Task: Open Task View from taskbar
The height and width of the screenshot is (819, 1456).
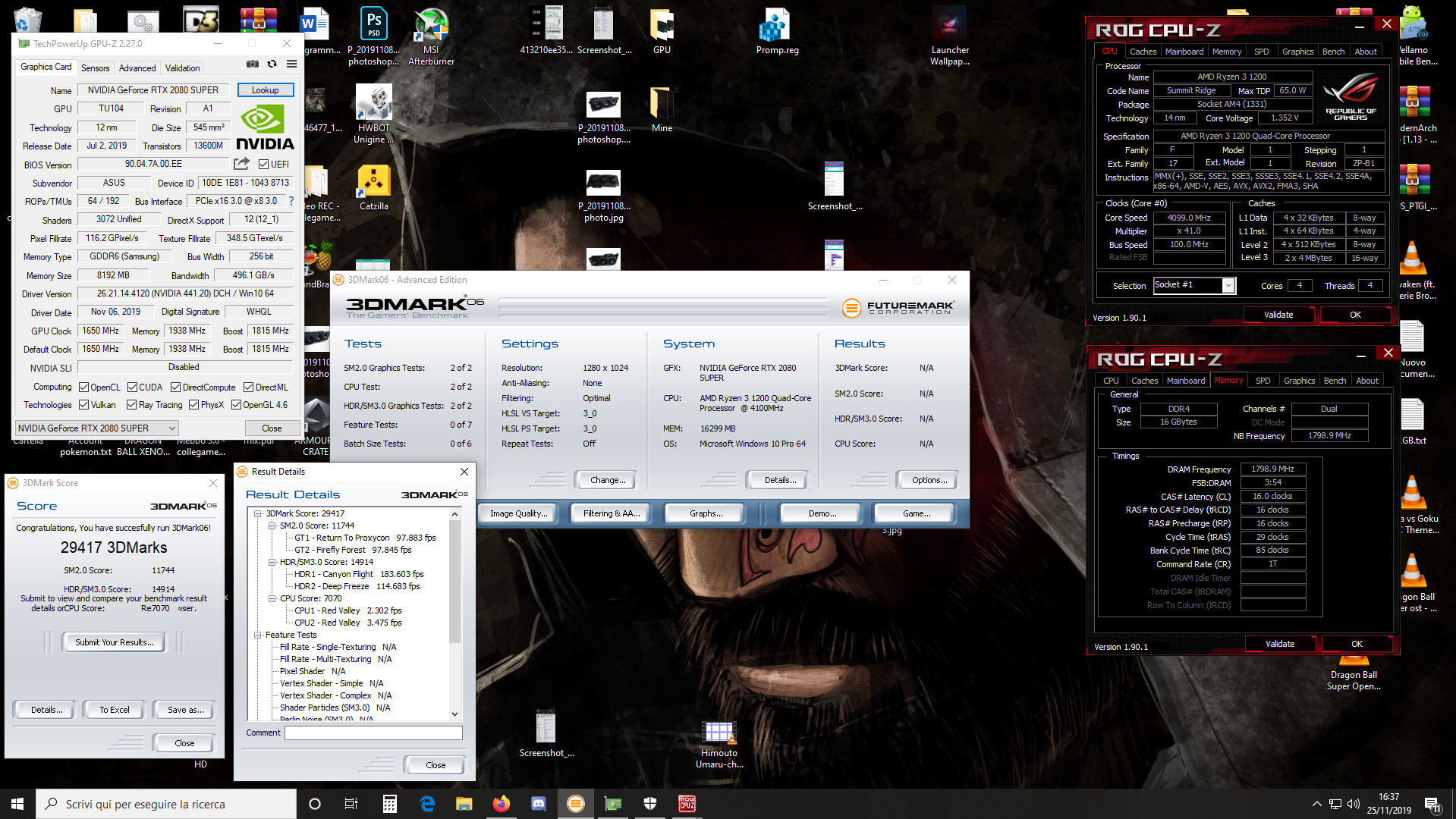Action: click(351, 804)
